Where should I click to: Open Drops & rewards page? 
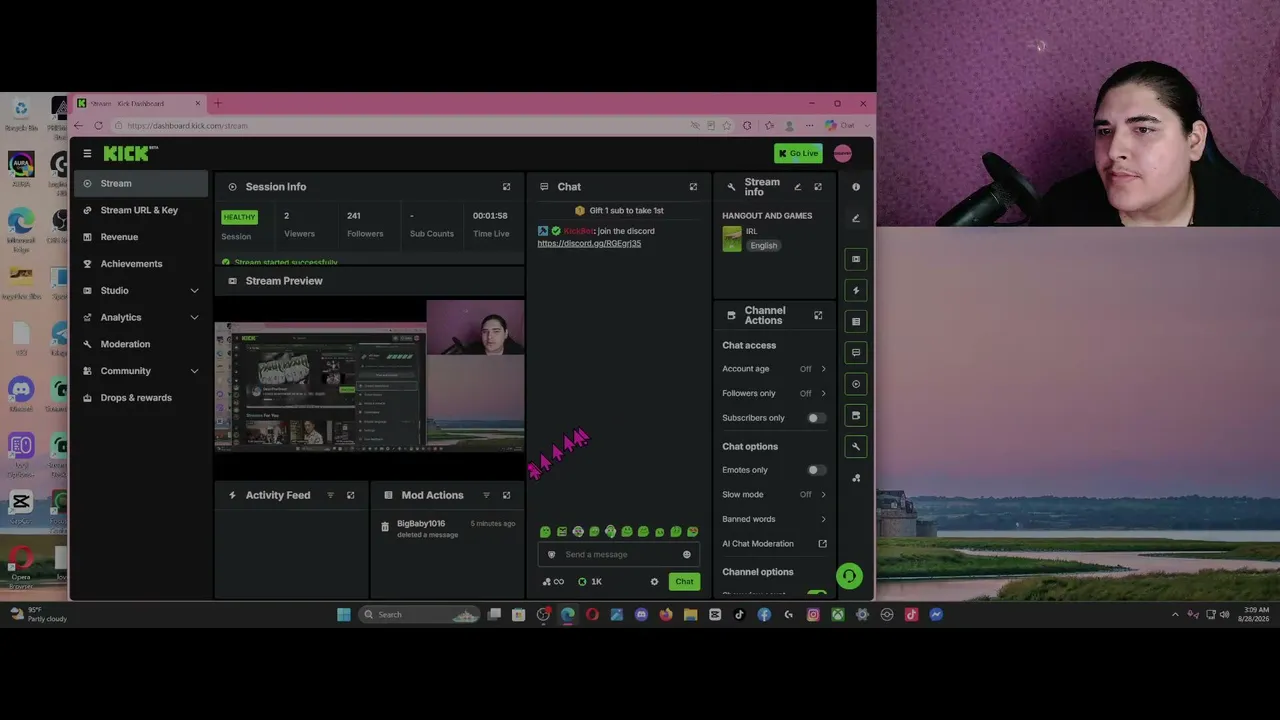click(x=141, y=398)
